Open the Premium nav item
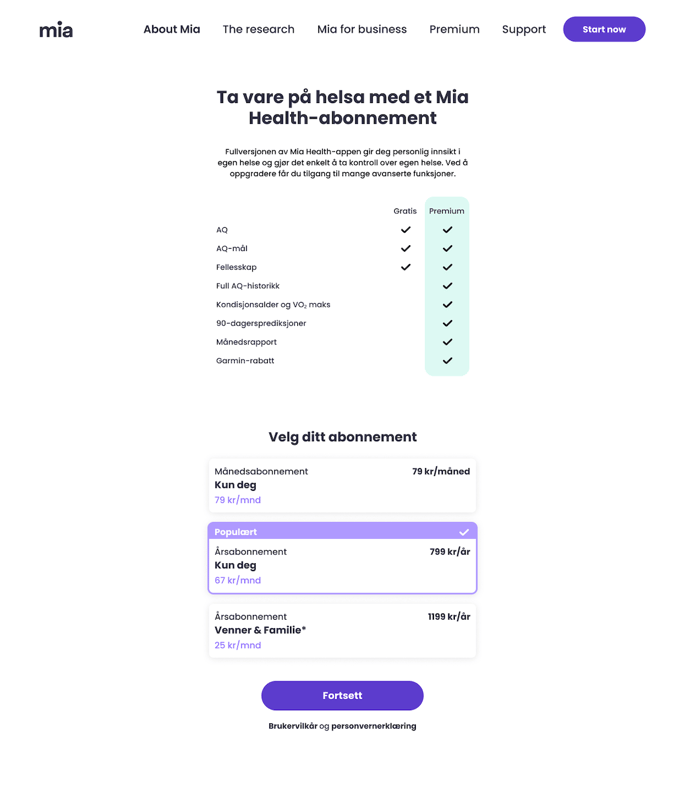 [x=454, y=30]
